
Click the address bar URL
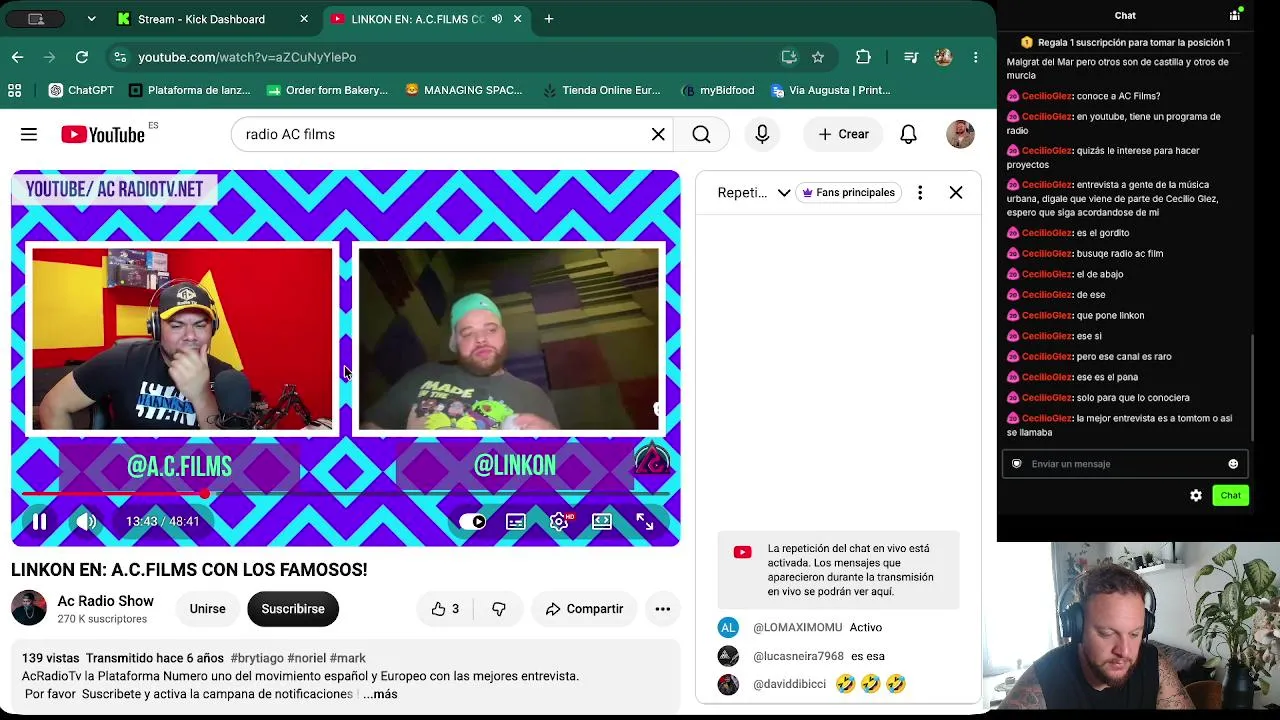pyautogui.click(x=247, y=57)
